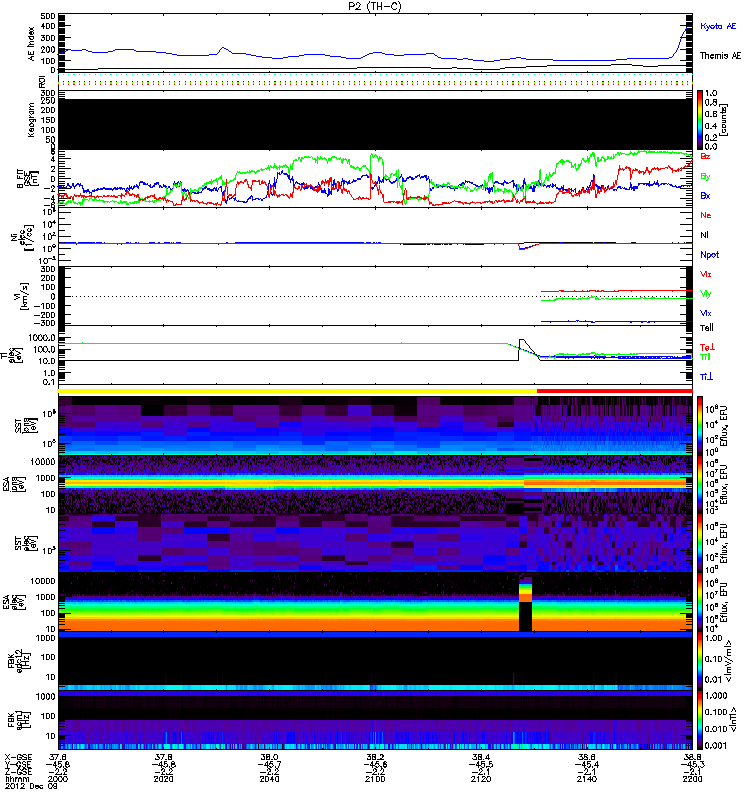This screenshot has width=750, height=800.
Task: Click the red segment of the status bar
Action: coord(614,391)
